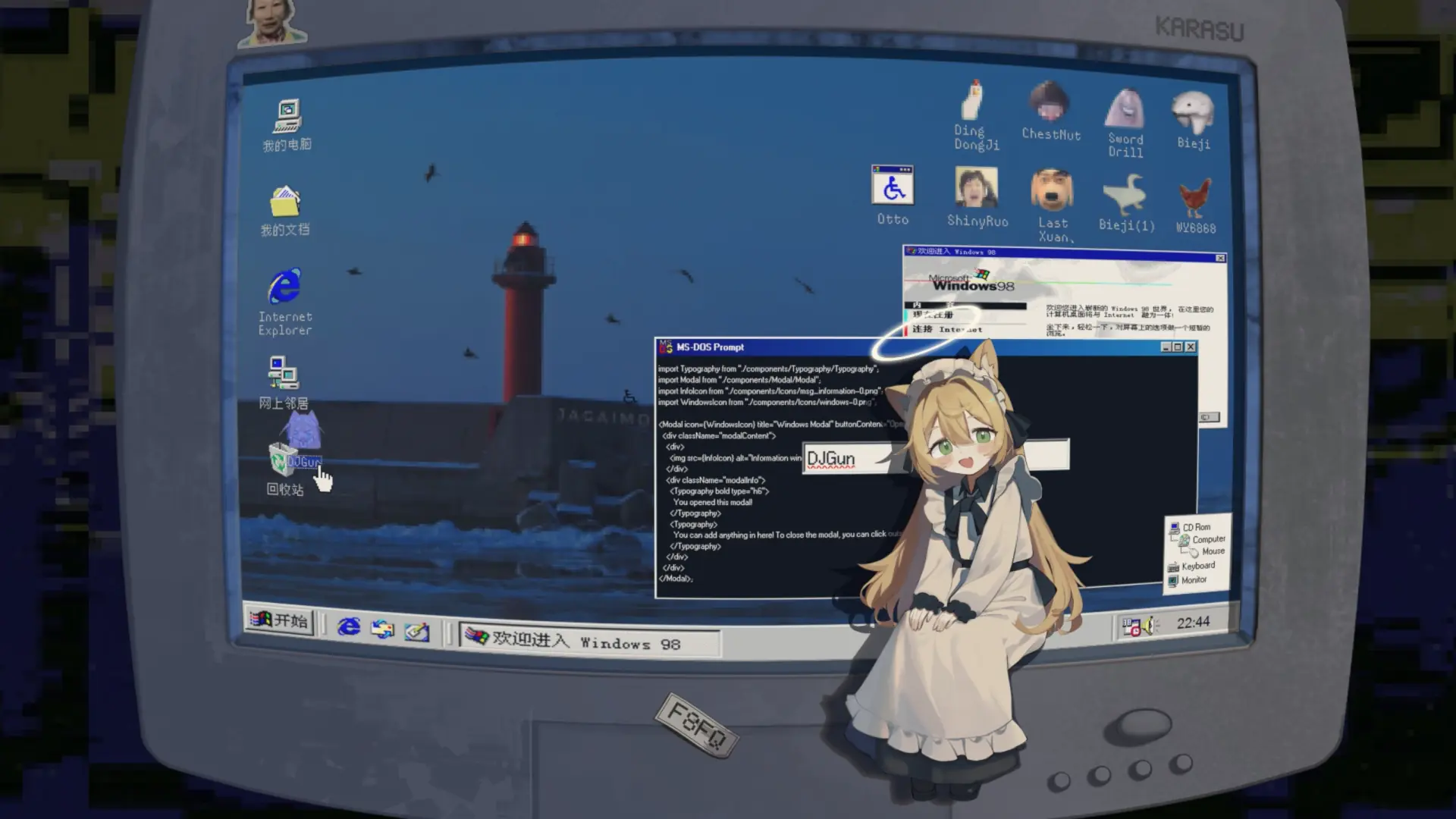Click the DJGun text input field

[936, 457]
